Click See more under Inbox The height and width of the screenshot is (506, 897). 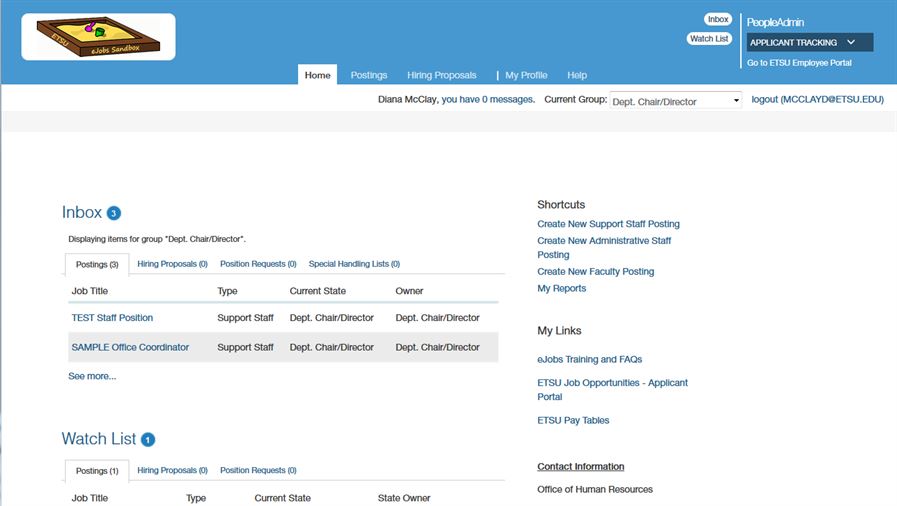pyautogui.click(x=92, y=376)
